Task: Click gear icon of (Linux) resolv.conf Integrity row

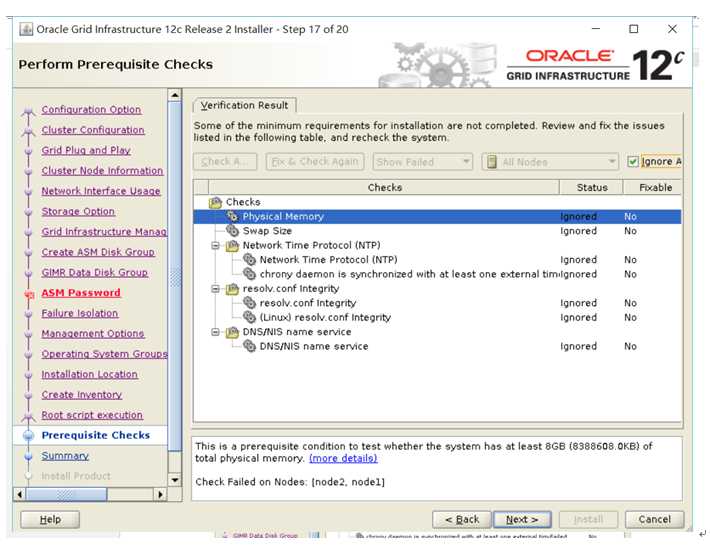Action: (x=249, y=317)
